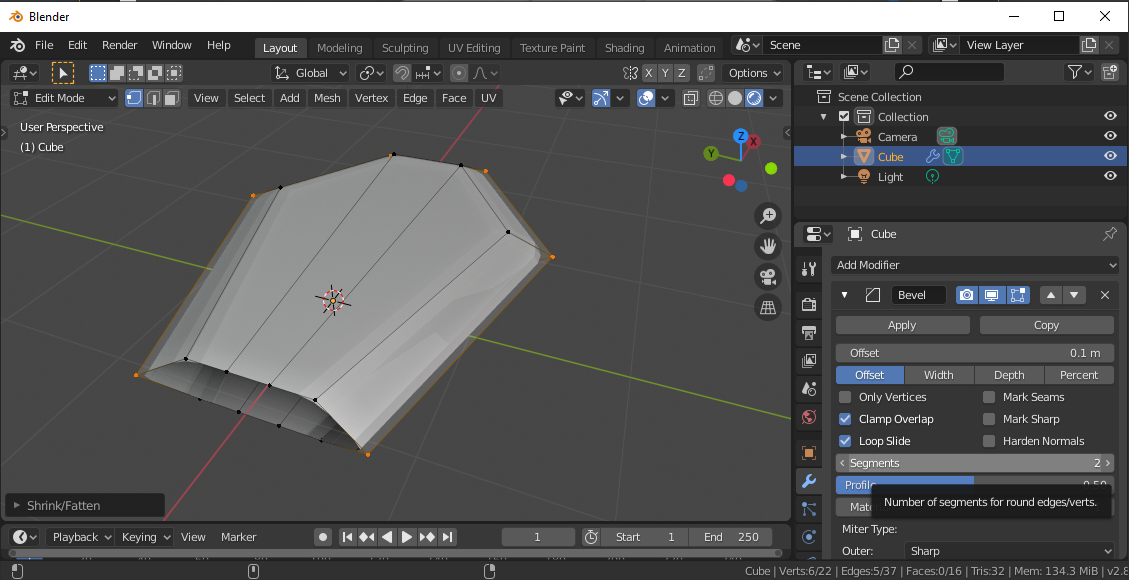Image resolution: width=1129 pixels, height=580 pixels.
Task: Open the Add Modifier dropdown
Action: (974, 265)
